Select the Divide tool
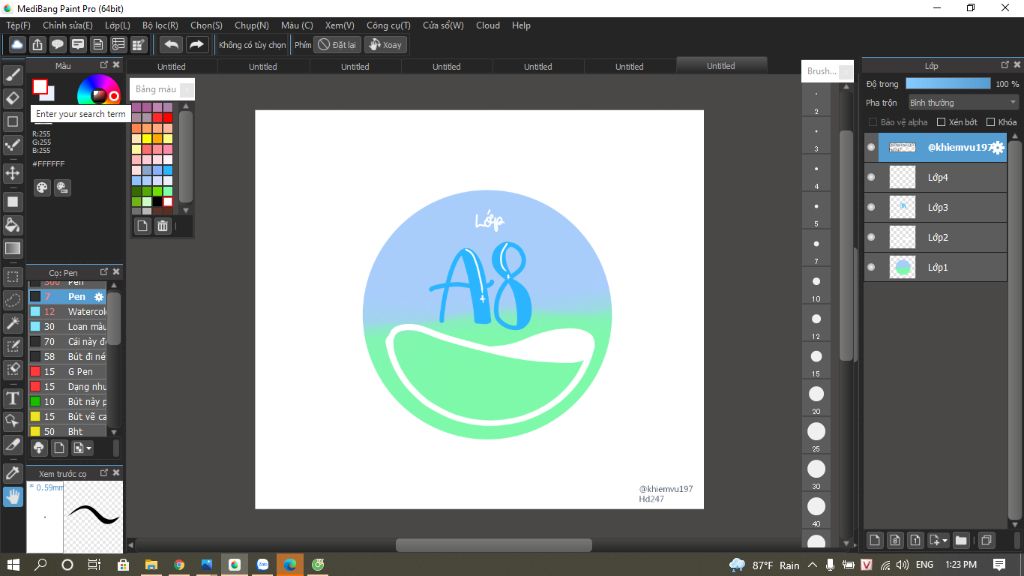1024x576 pixels. point(12,445)
